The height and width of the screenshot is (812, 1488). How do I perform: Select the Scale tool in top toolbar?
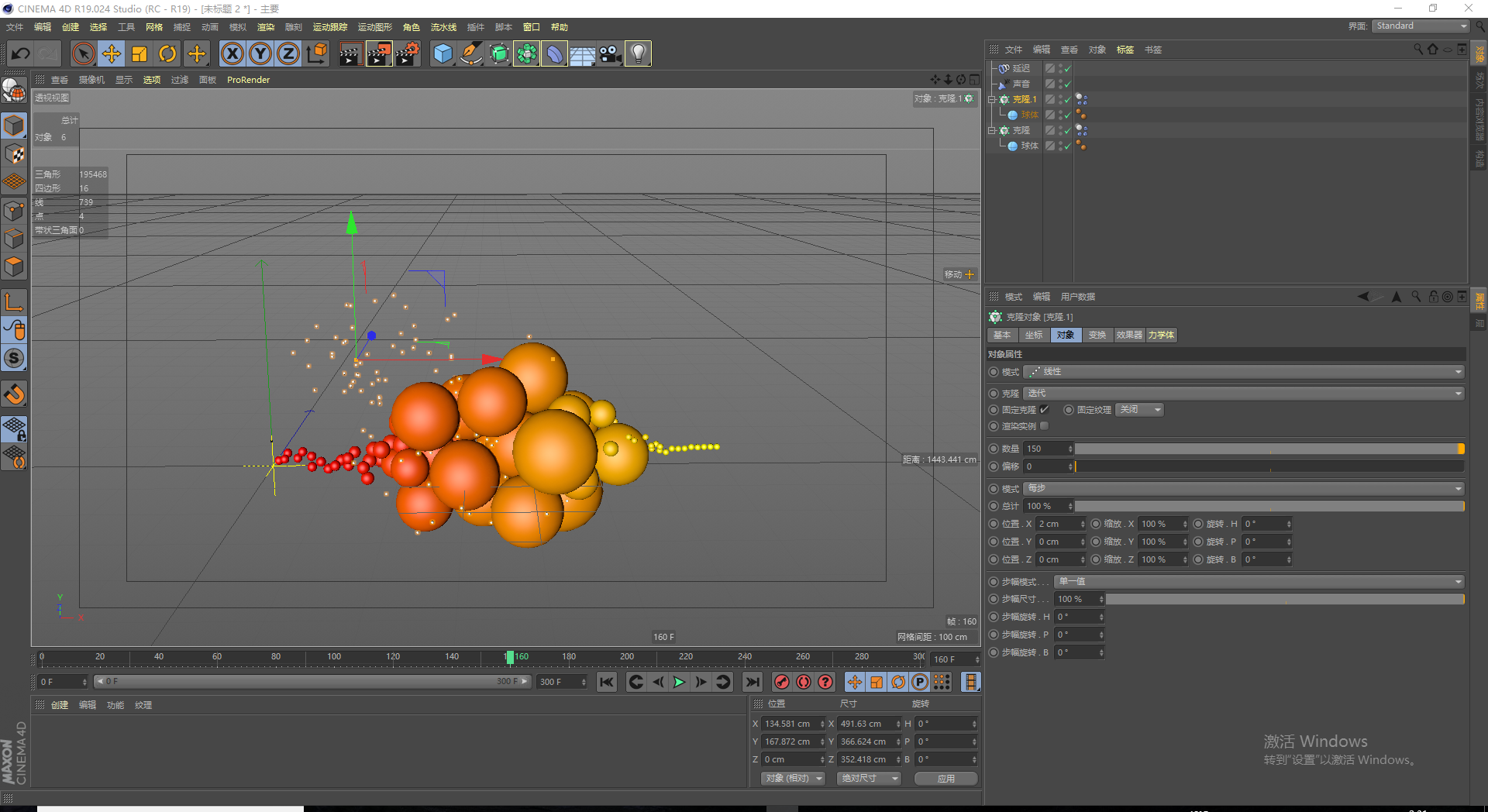click(x=139, y=53)
